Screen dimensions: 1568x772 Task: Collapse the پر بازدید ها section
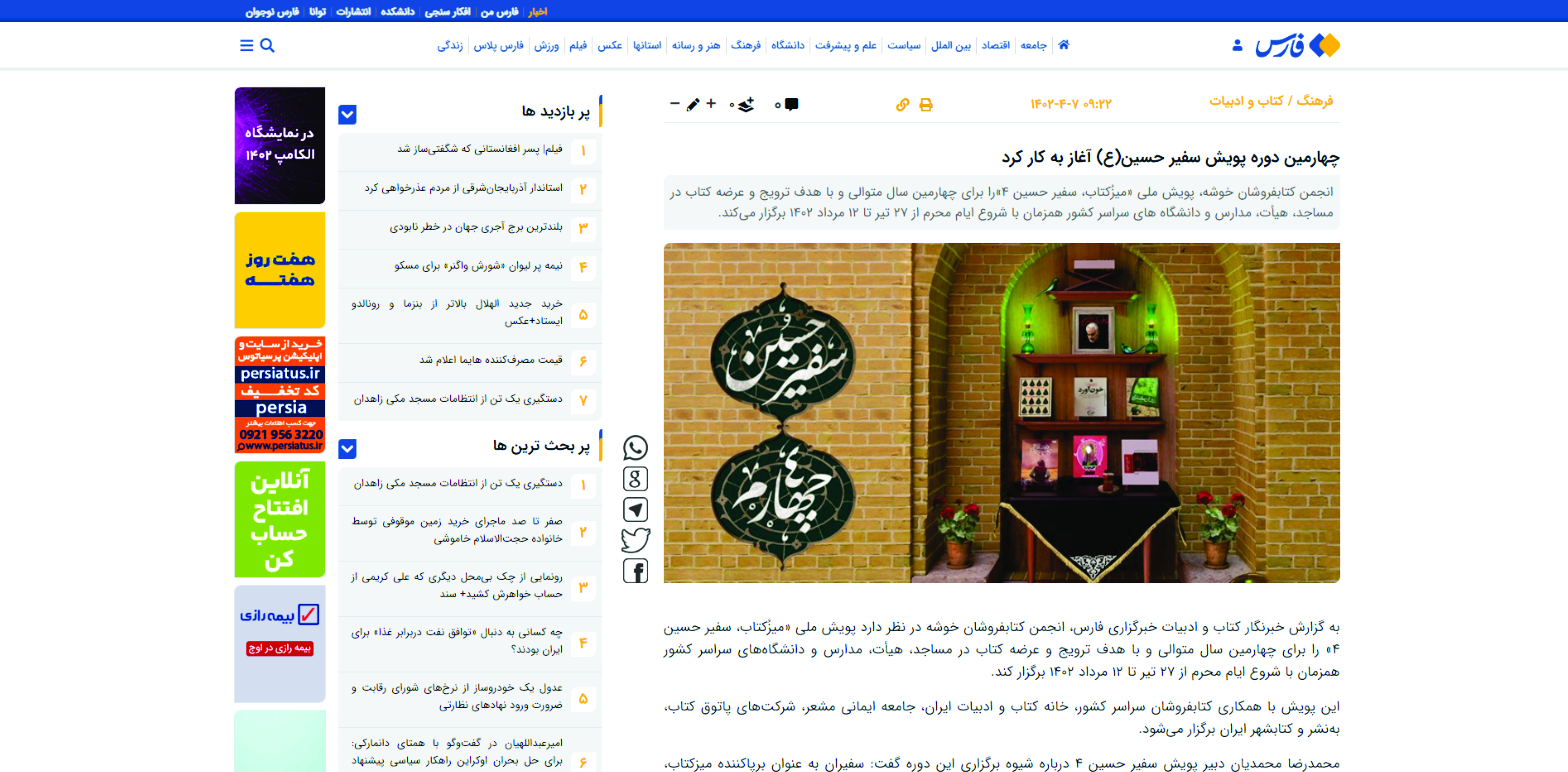(348, 114)
